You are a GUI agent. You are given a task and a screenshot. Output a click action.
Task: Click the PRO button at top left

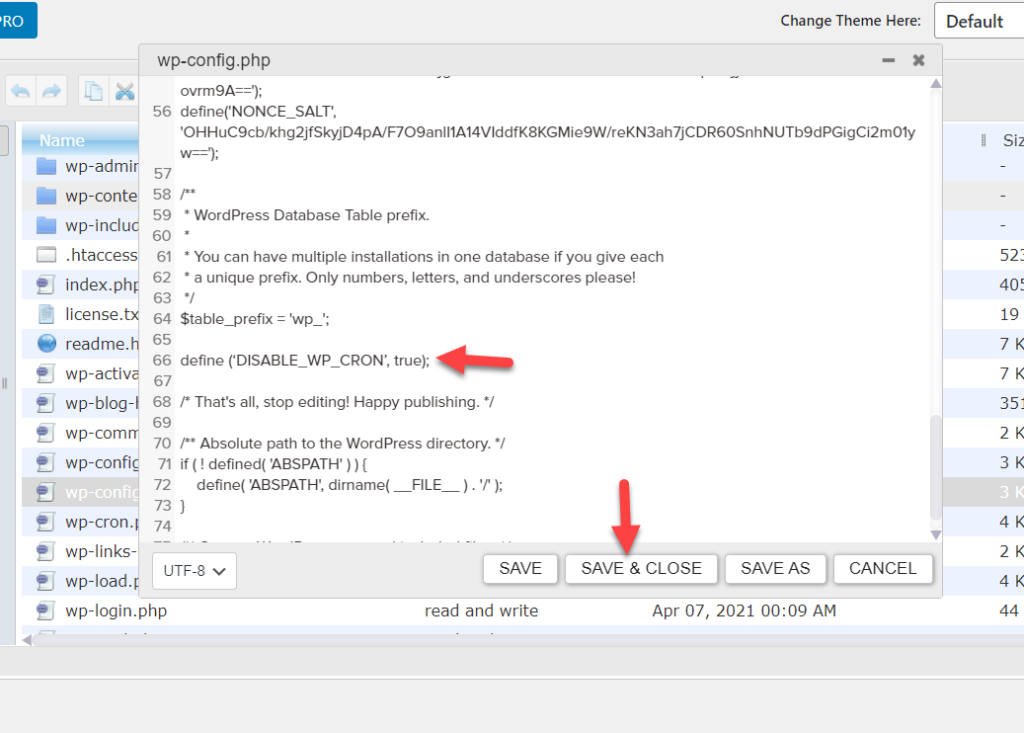tap(17, 20)
